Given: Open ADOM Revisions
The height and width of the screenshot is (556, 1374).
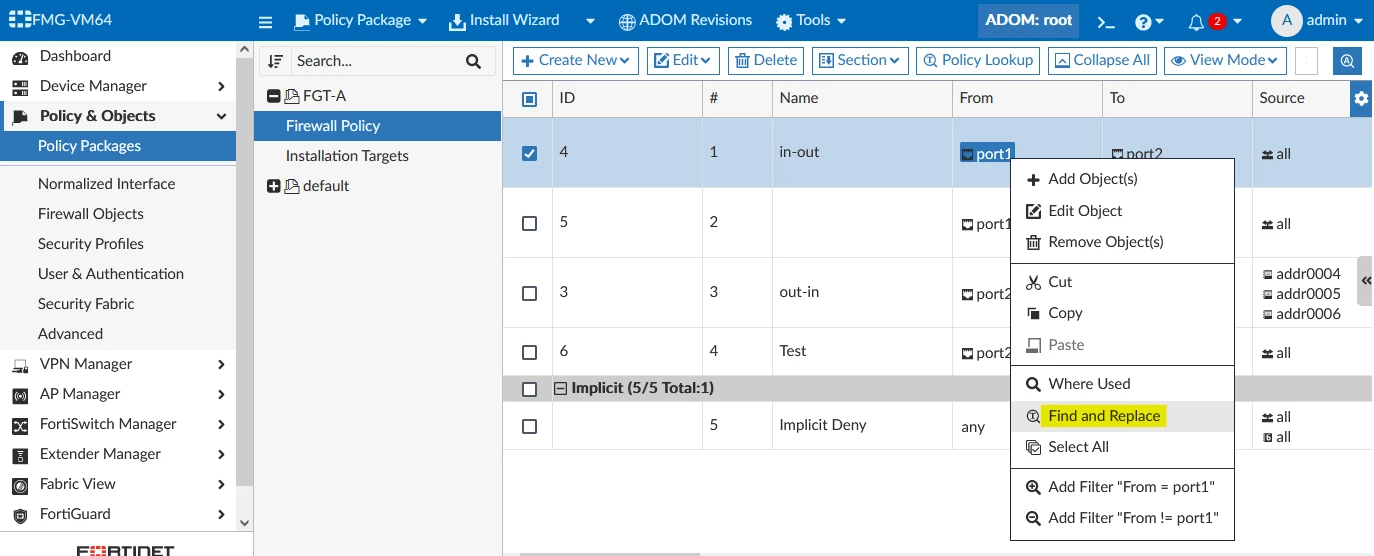Looking at the screenshot, I should click(685, 21).
